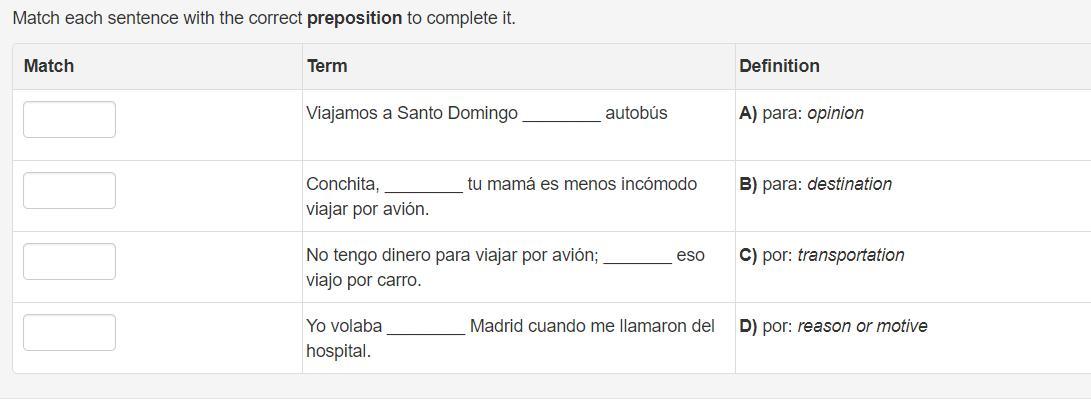The image size is (1091, 400).
Task: Select the match box for the 'No tengo dinero' sentence
Action: pyautogui.click(x=69, y=261)
